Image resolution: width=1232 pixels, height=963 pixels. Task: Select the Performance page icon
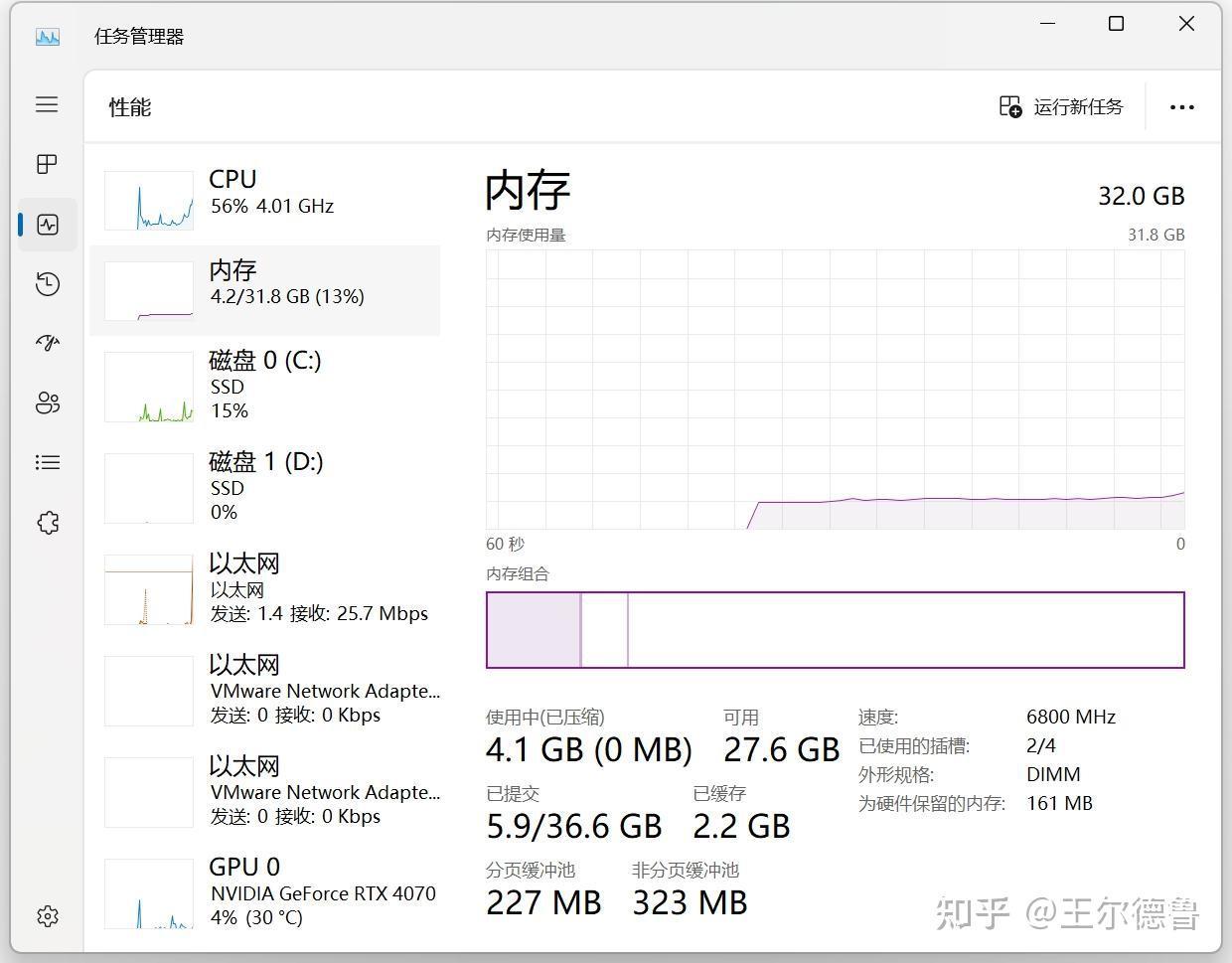(x=47, y=225)
